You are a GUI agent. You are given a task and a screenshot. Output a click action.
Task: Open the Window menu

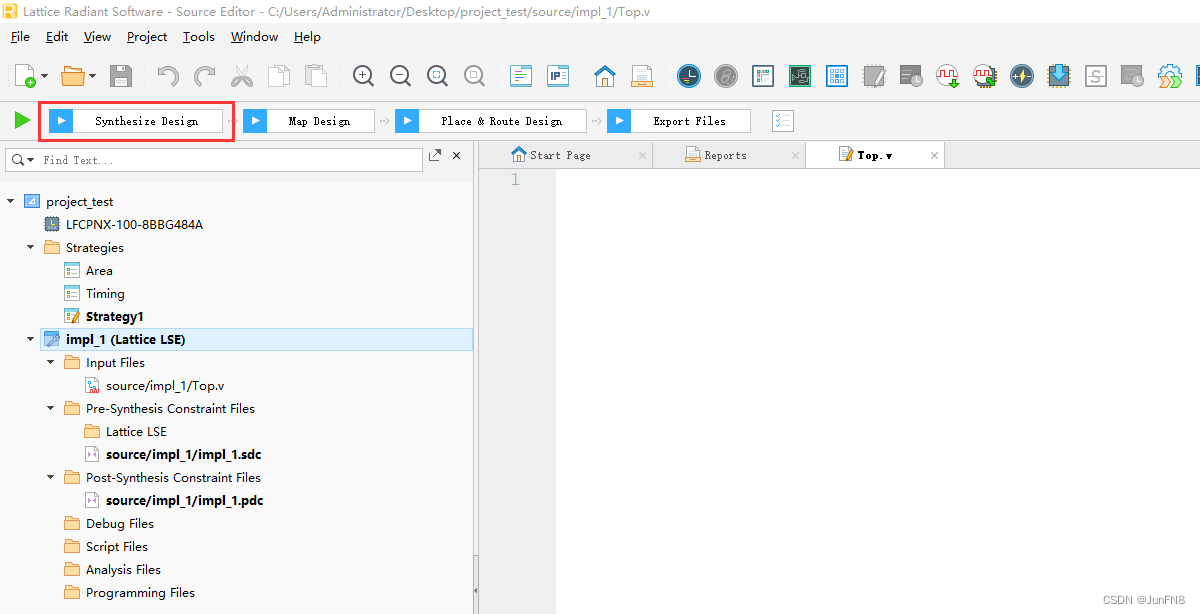pos(254,37)
